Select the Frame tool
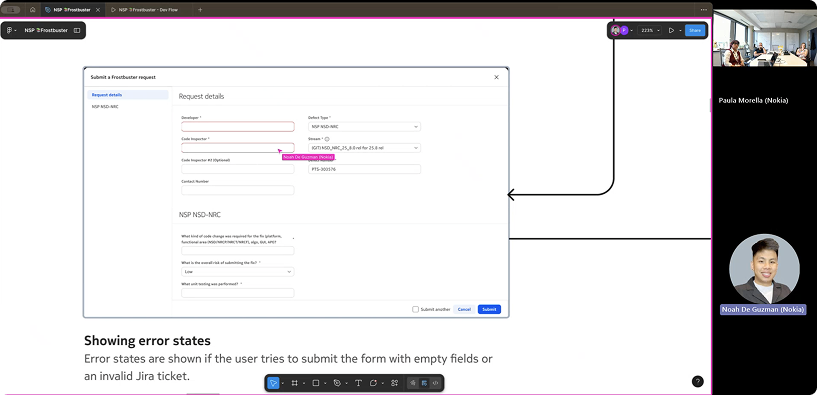Screen dimensions: 817x395 click(294, 383)
